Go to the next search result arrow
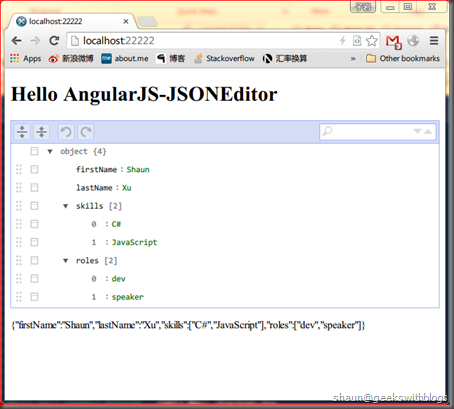The height and width of the screenshot is (409, 454). click(x=417, y=131)
